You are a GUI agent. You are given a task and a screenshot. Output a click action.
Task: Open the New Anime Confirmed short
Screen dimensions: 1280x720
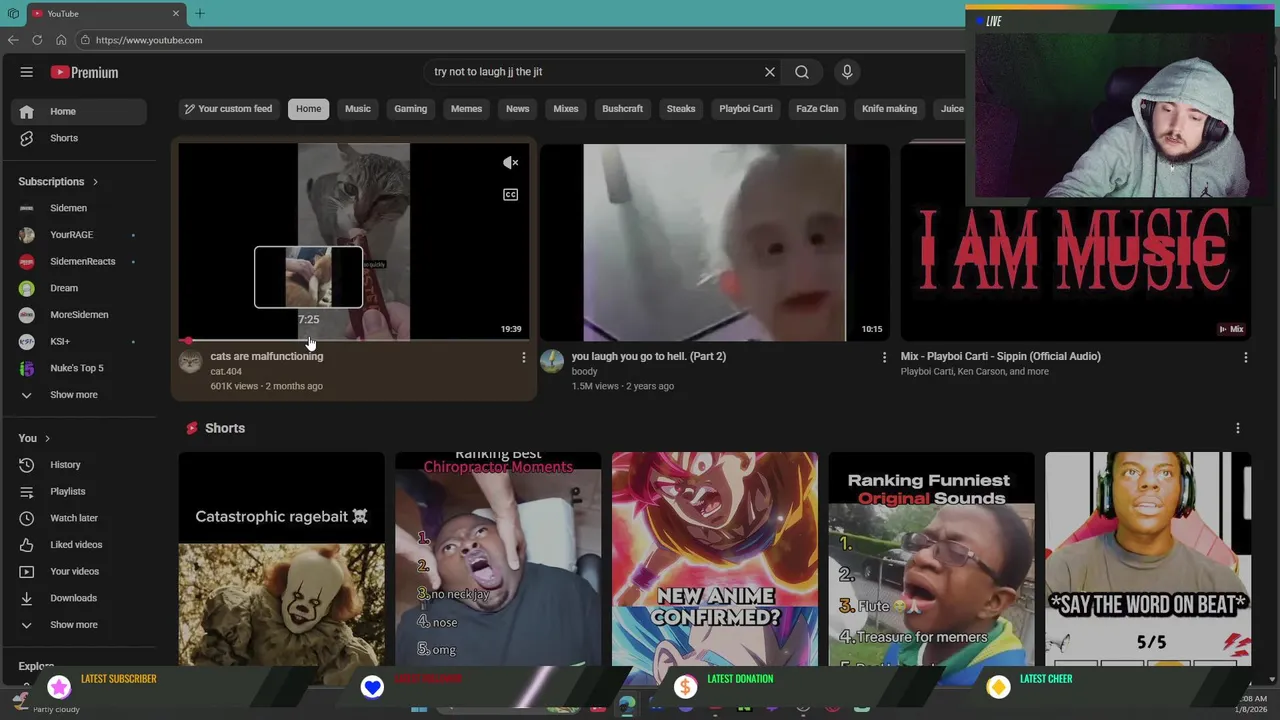715,558
